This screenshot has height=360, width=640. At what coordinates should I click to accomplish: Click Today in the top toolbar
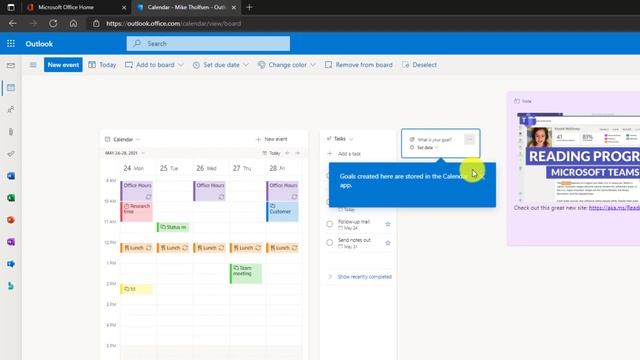point(102,65)
